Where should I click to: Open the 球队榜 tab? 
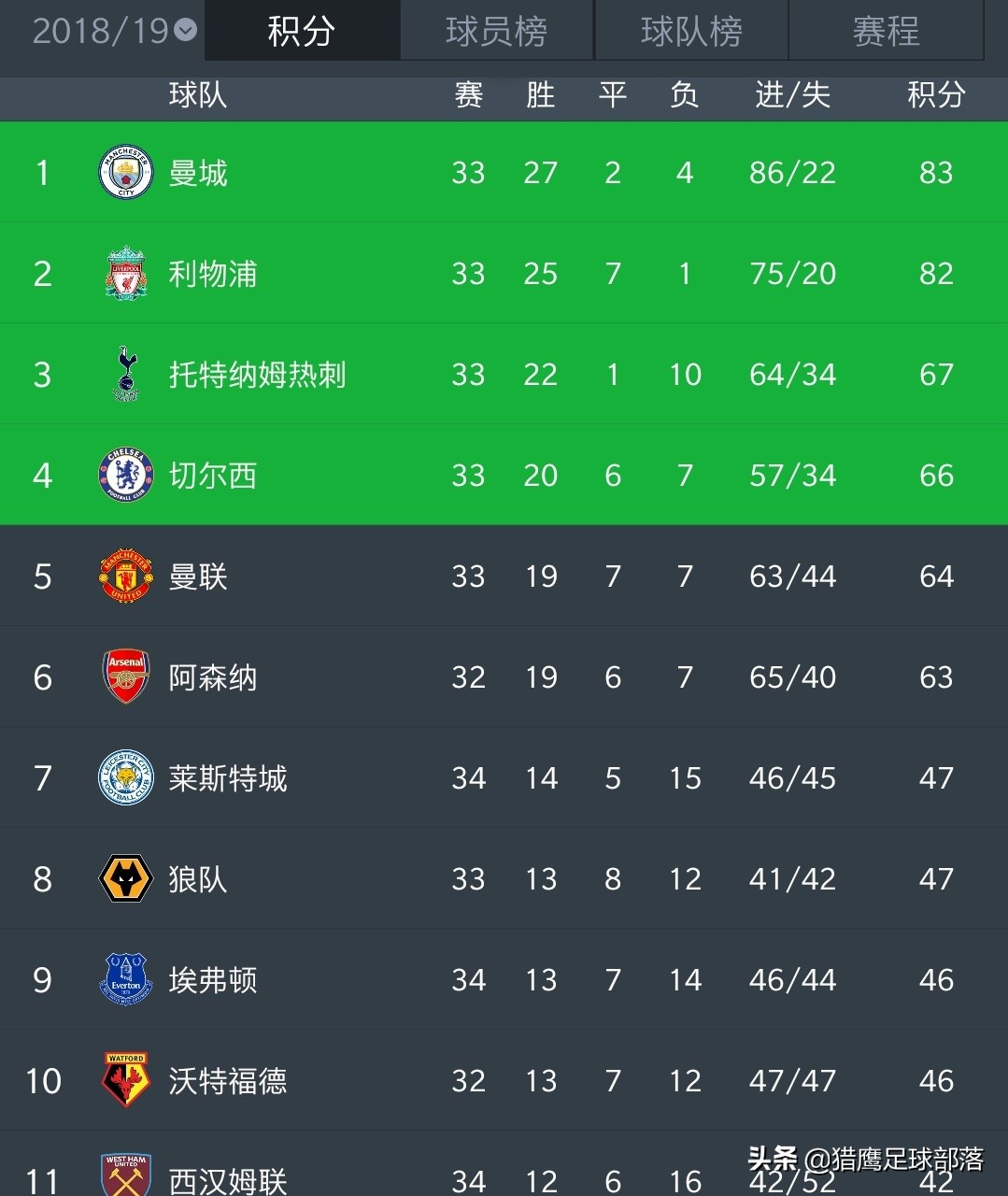pos(691,31)
